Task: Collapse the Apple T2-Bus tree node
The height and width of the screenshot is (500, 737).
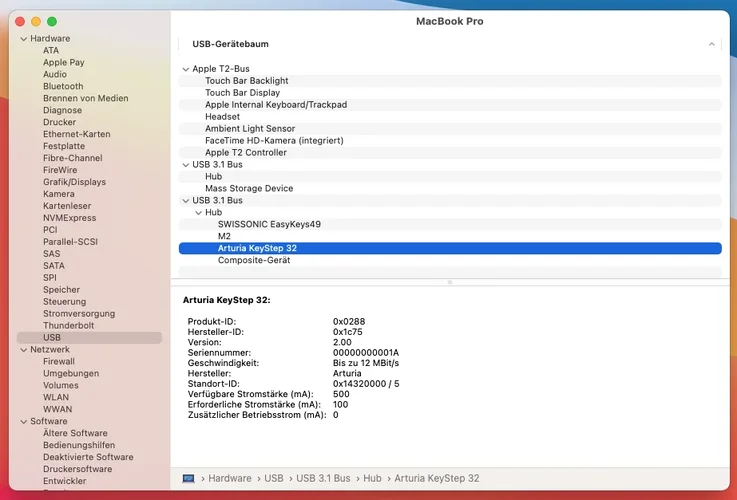Action: (x=185, y=69)
